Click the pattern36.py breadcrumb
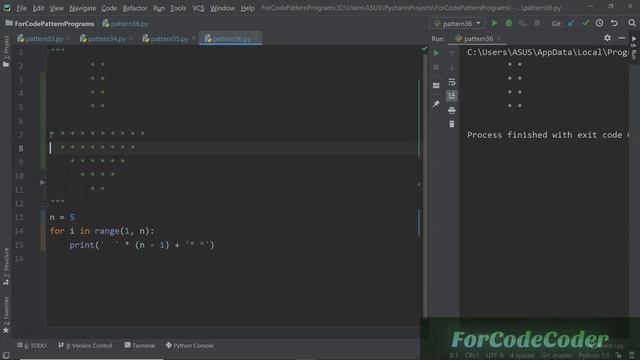Image resolution: width=640 pixels, height=360 pixels. click(125, 24)
